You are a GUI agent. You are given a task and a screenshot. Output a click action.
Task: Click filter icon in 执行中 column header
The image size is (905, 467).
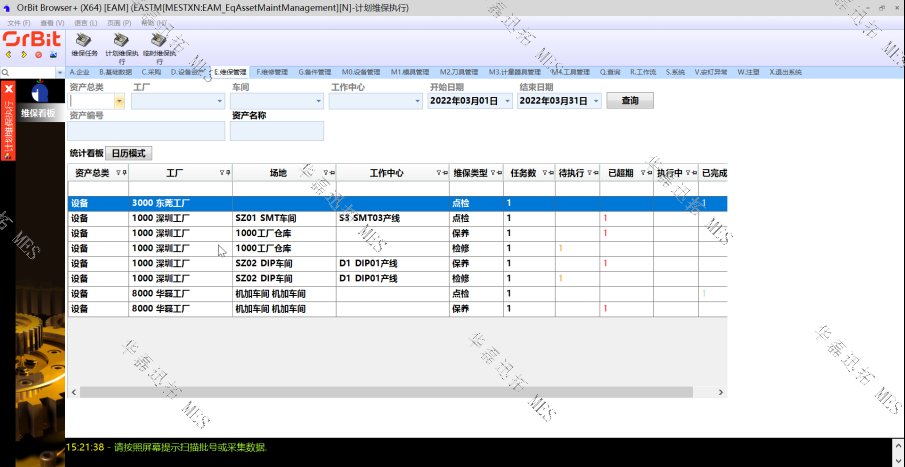click(x=688, y=173)
